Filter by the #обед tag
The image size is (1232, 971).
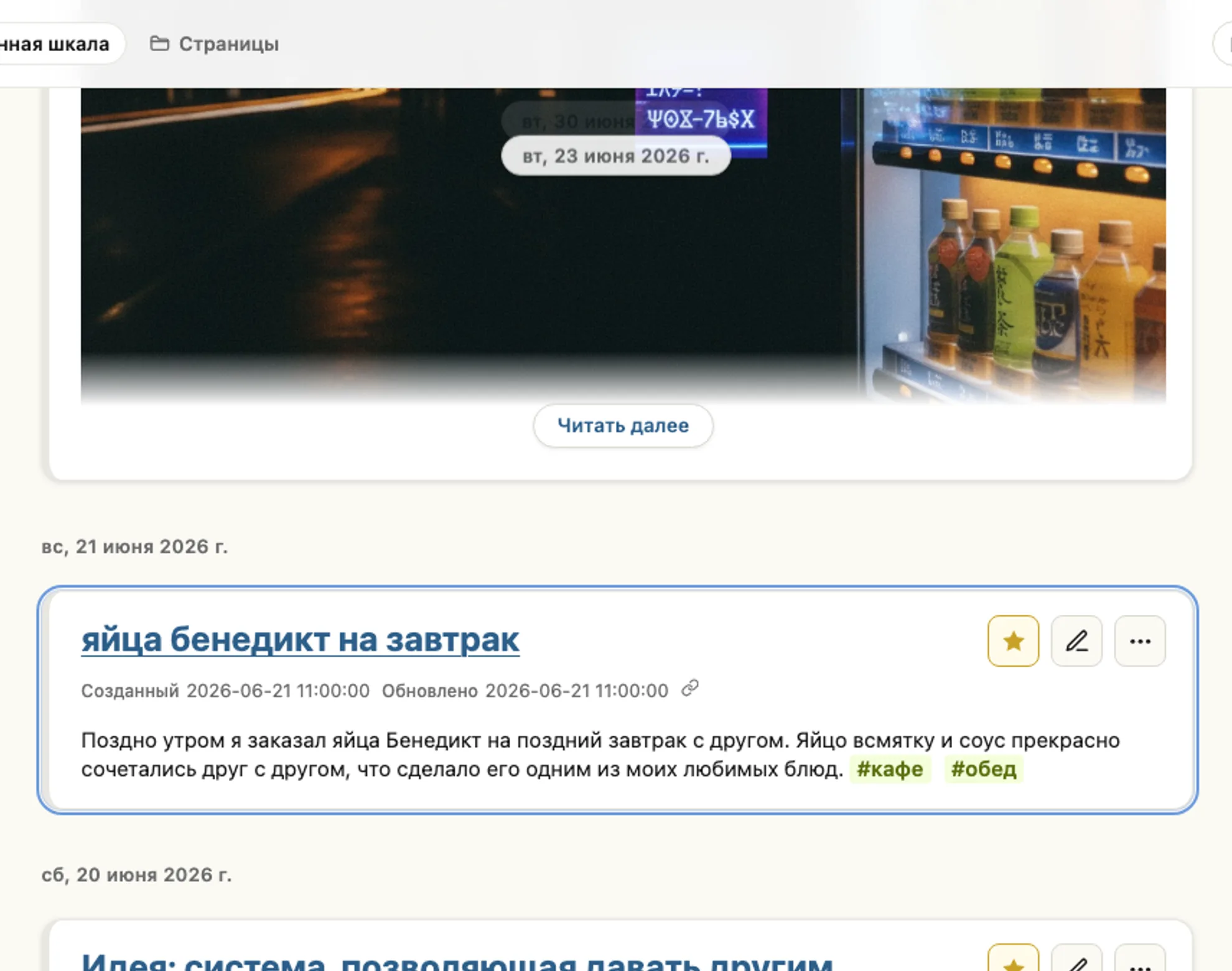(983, 769)
